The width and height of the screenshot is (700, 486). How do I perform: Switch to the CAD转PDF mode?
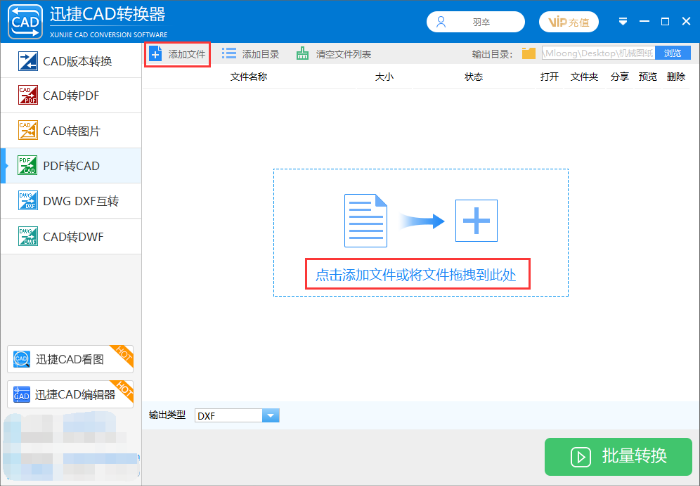pos(71,96)
